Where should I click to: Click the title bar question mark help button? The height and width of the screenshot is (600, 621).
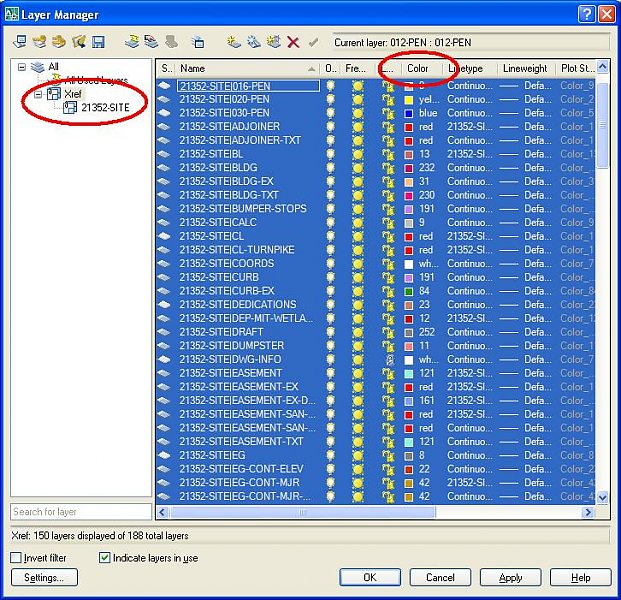[x=586, y=15]
